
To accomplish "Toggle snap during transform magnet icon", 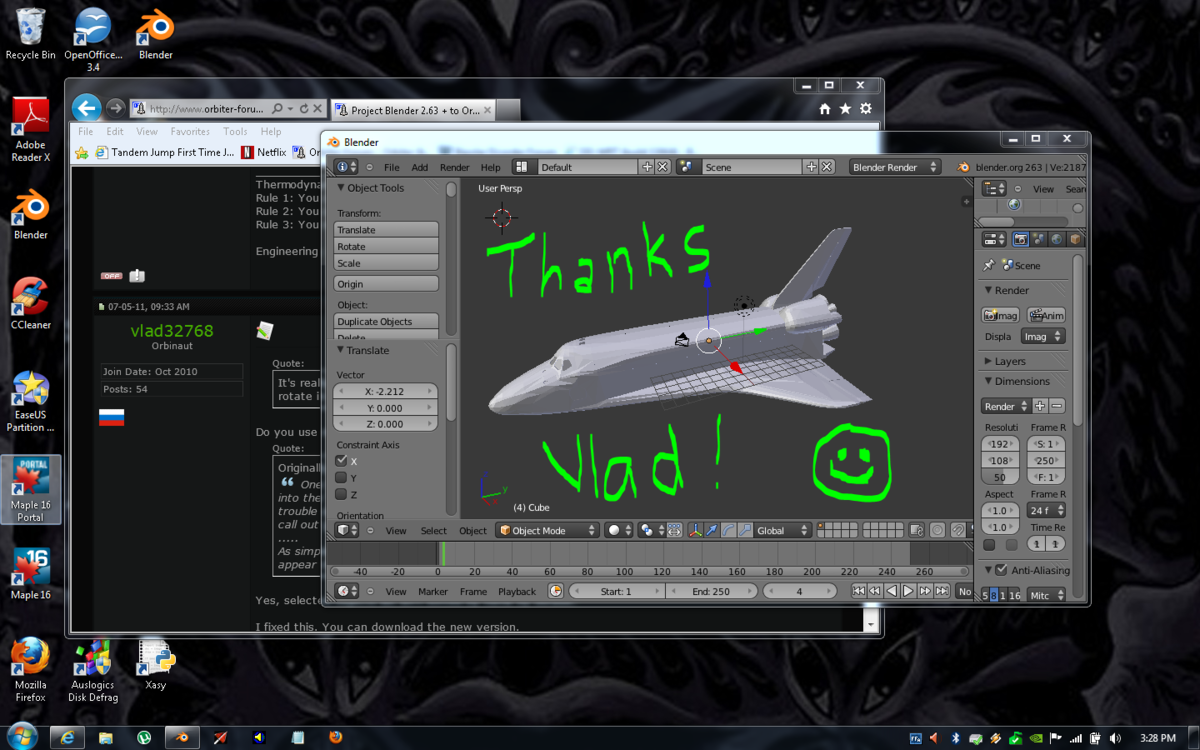I will click(x=957, y=530).
